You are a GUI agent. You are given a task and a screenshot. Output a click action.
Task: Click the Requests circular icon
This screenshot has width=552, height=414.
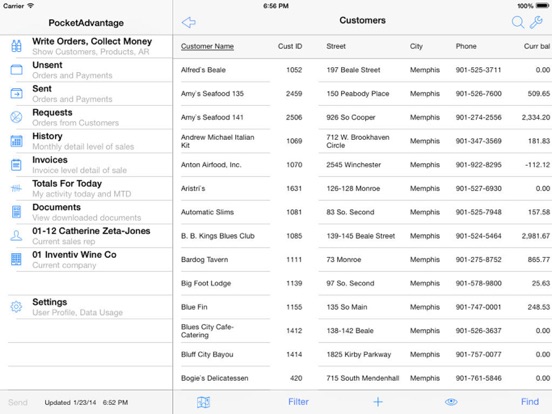[x=16, y=117]
